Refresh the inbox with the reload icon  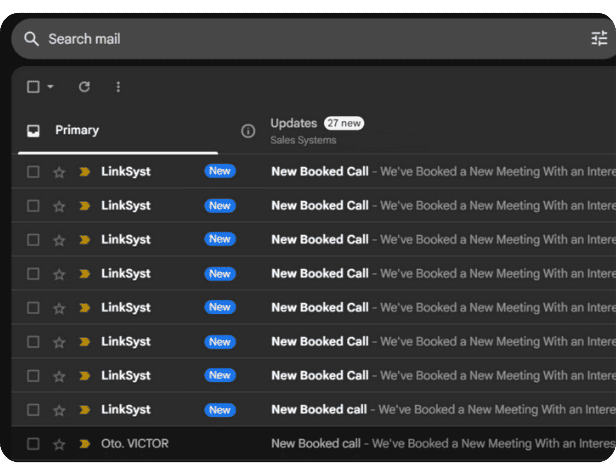tap(84, 87)
